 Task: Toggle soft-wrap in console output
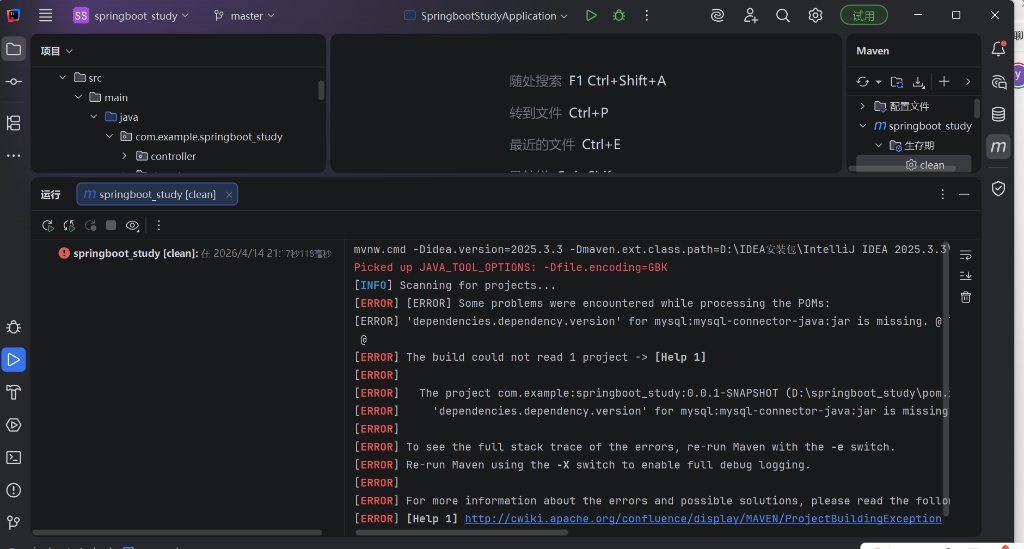(966, 255)
